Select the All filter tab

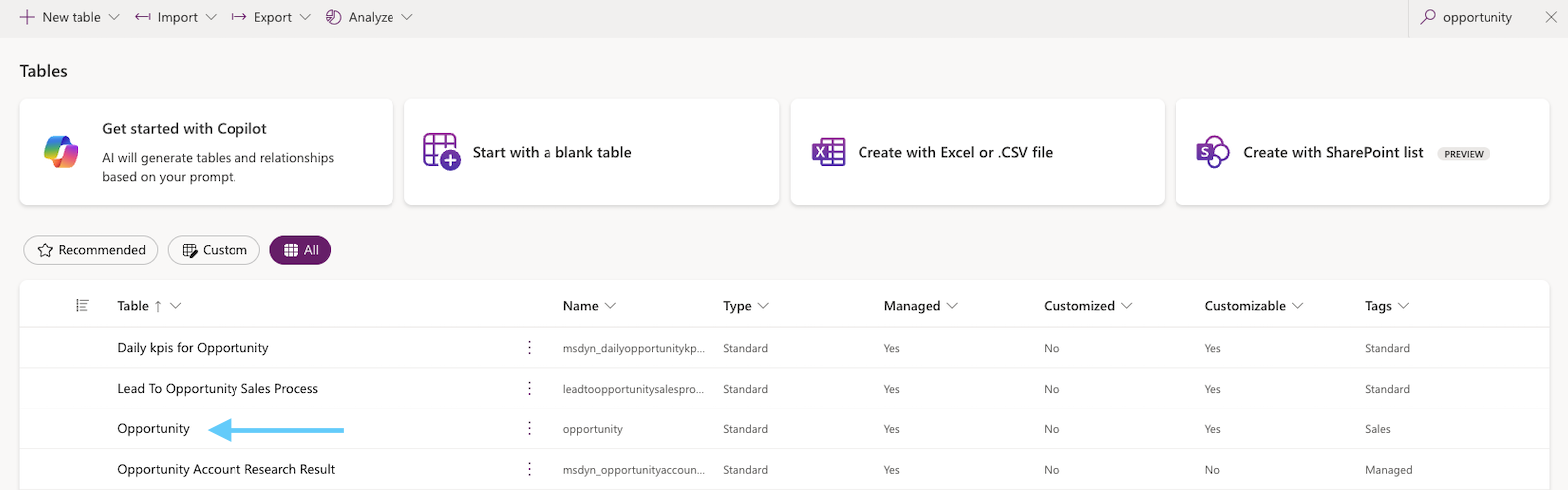point(300,250)
